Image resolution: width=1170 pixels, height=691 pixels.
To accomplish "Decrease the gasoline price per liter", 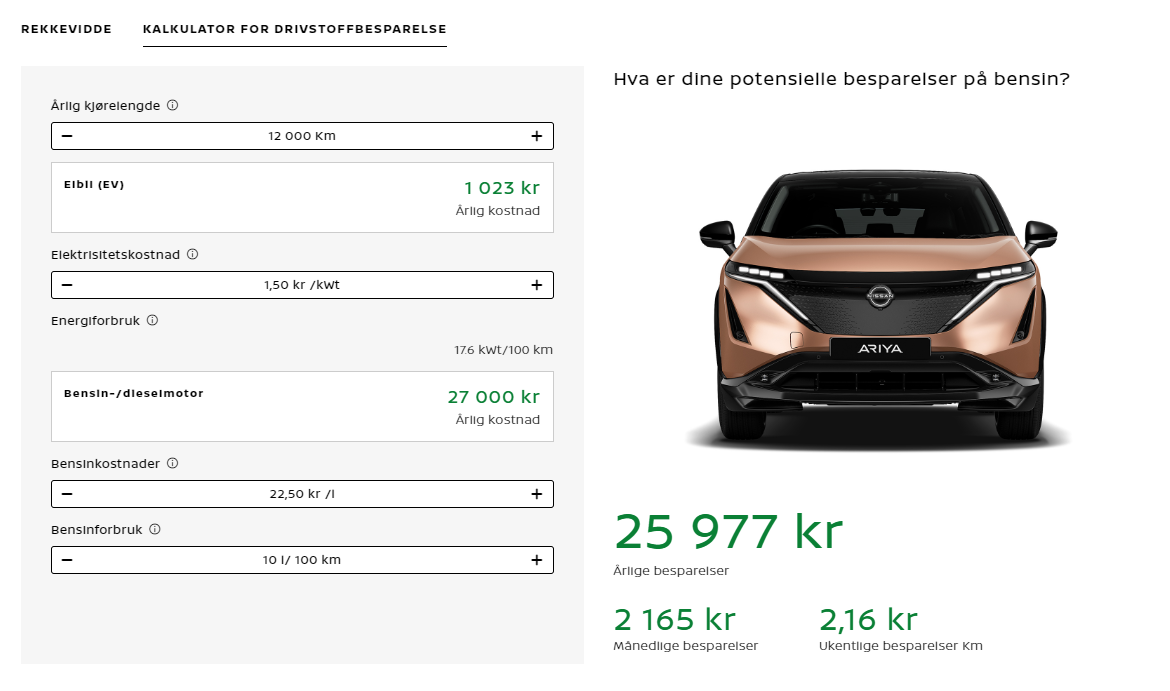I will [67, 493].
